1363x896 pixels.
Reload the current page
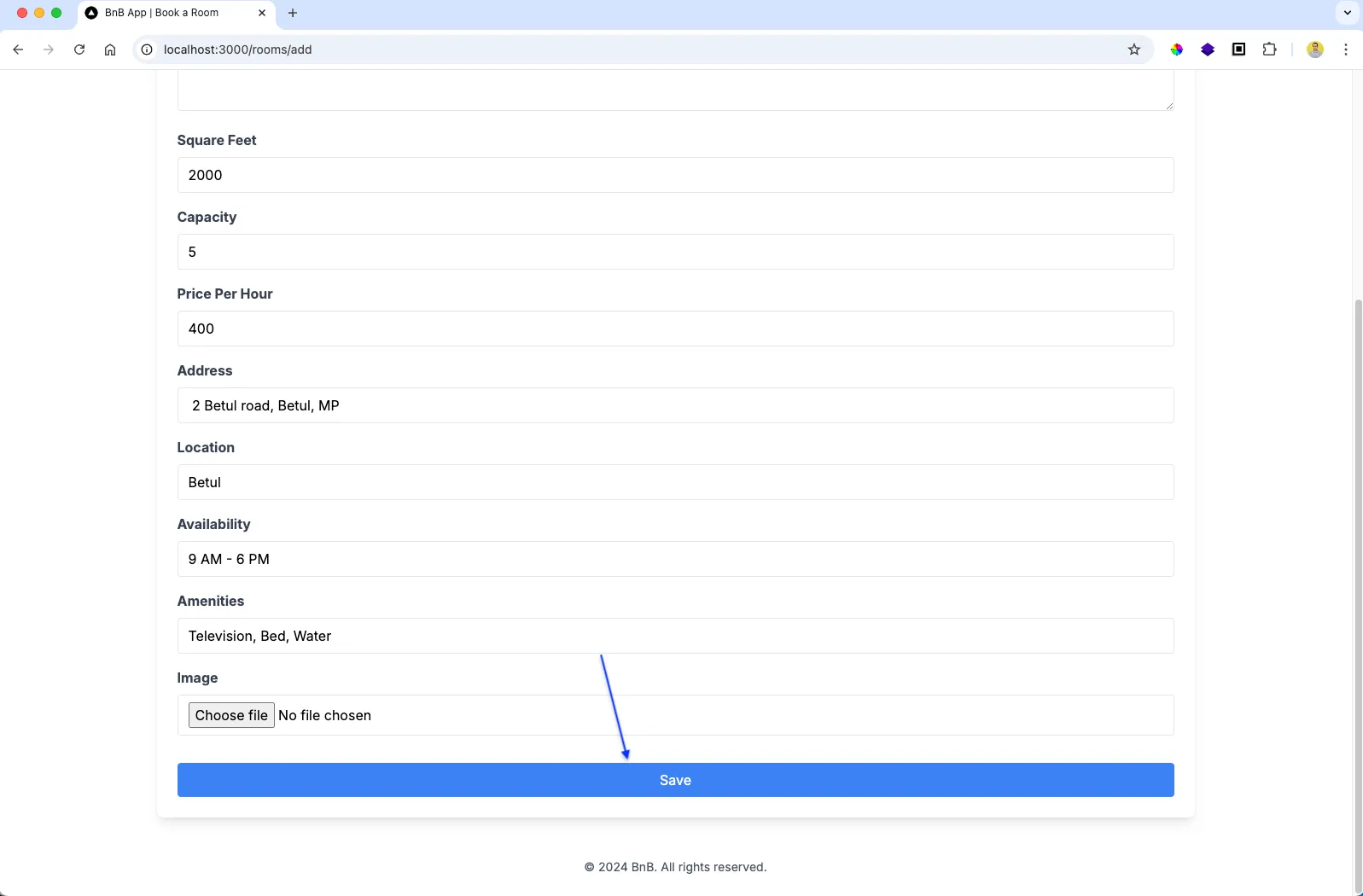coord(79,49)
